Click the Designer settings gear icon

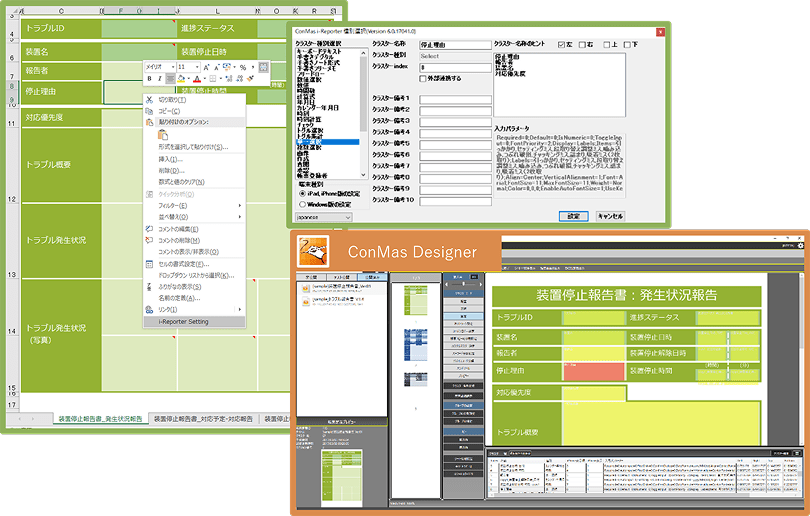point(801,246)
